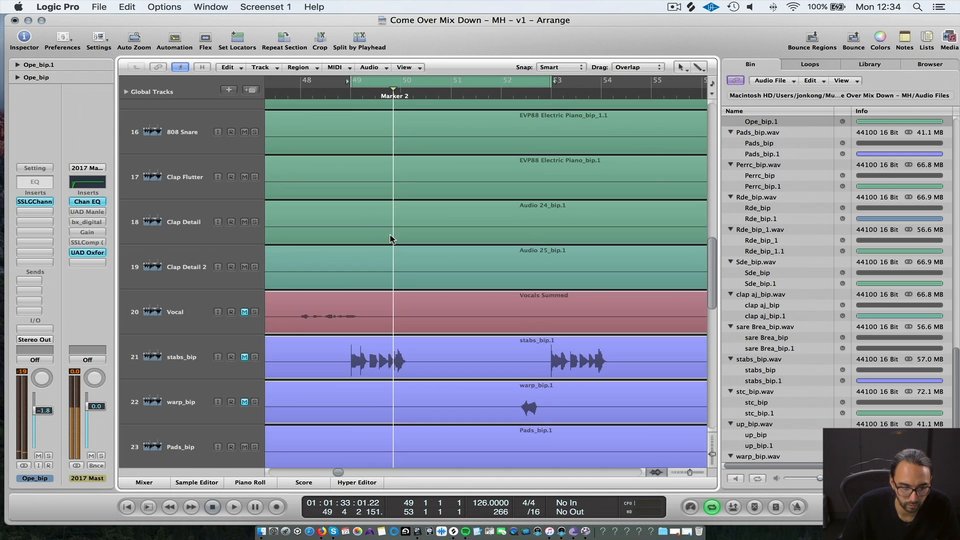Expand the Ope_bip.1 inspector triangle
The height and width of the screenshot is (540, 960).
(x=17, y=65)
